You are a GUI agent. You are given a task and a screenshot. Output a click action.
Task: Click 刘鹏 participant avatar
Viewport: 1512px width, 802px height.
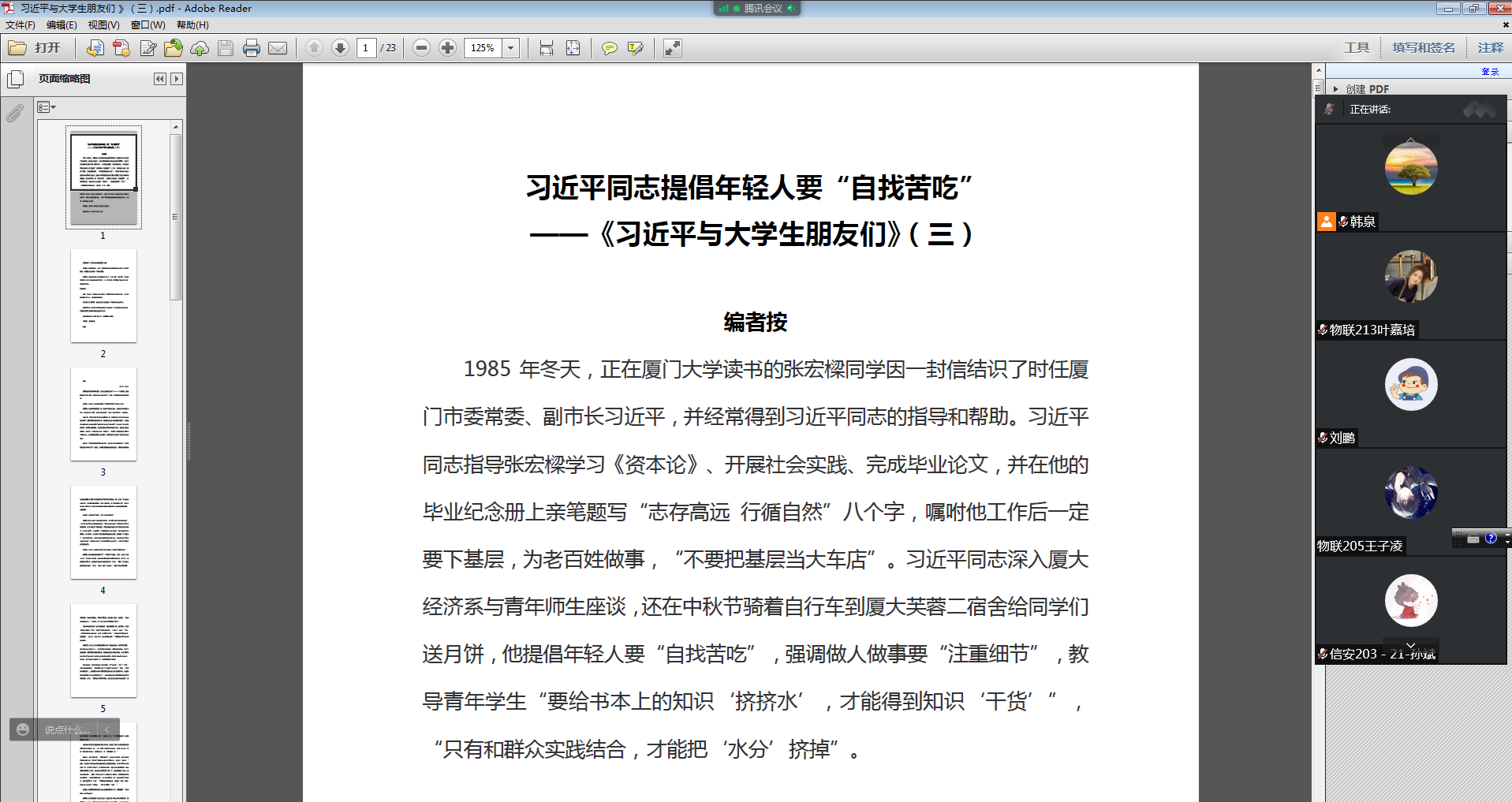(x=1410, y=384)
